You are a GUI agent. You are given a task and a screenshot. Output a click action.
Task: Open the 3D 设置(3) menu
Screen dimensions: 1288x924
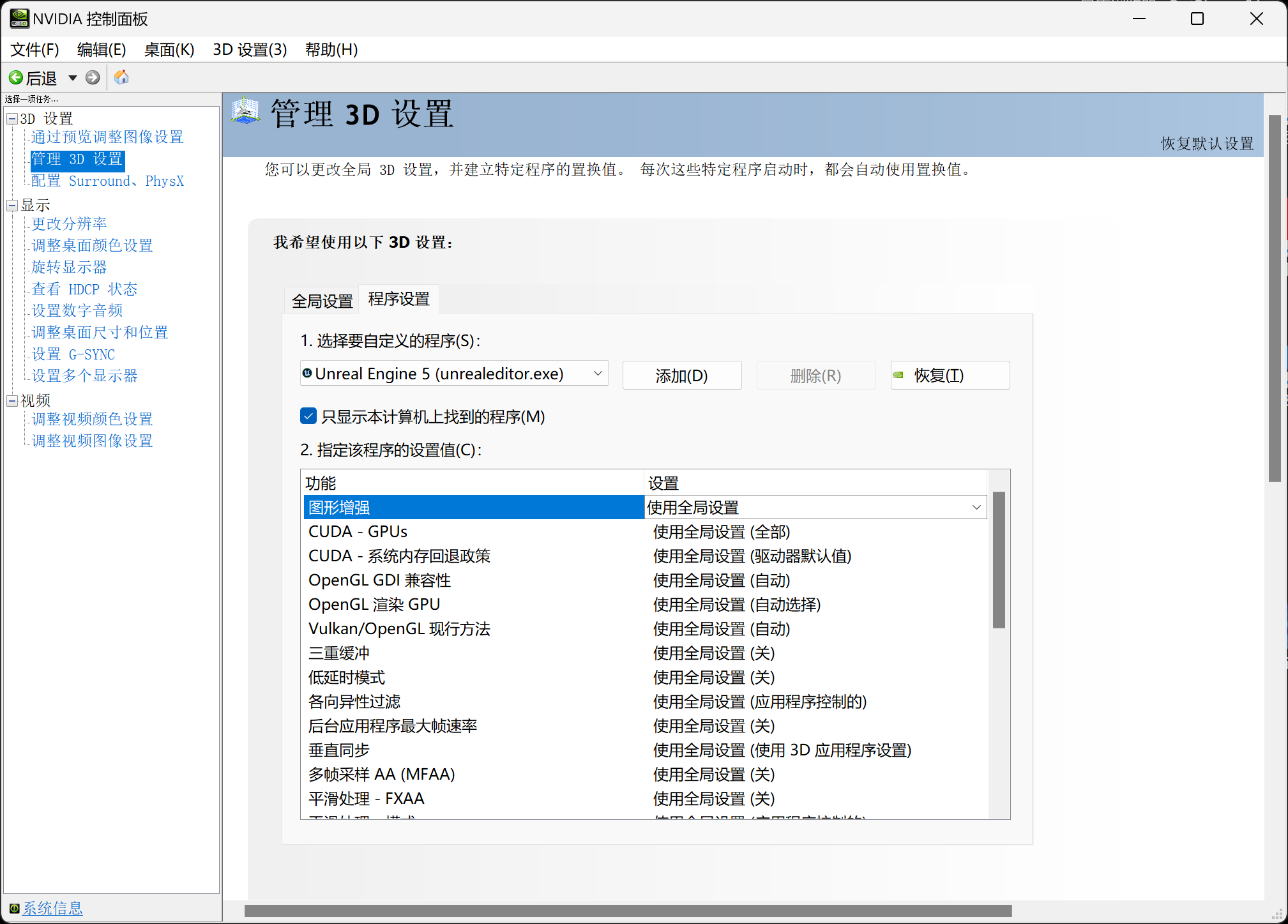click(x=250, y=50)
